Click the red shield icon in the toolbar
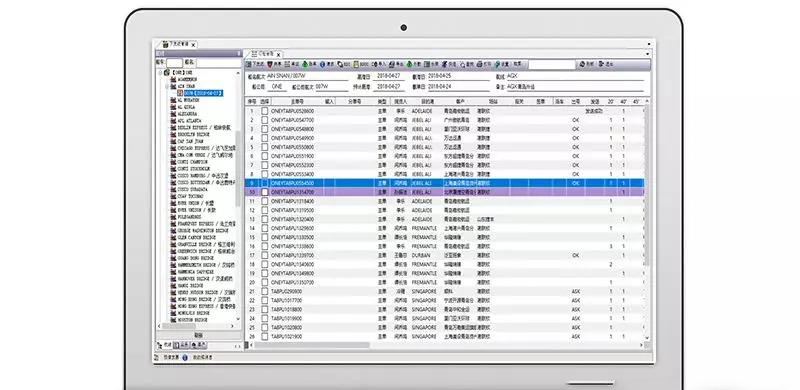This screenshot has height=390, width=800. tap(270, 64)
